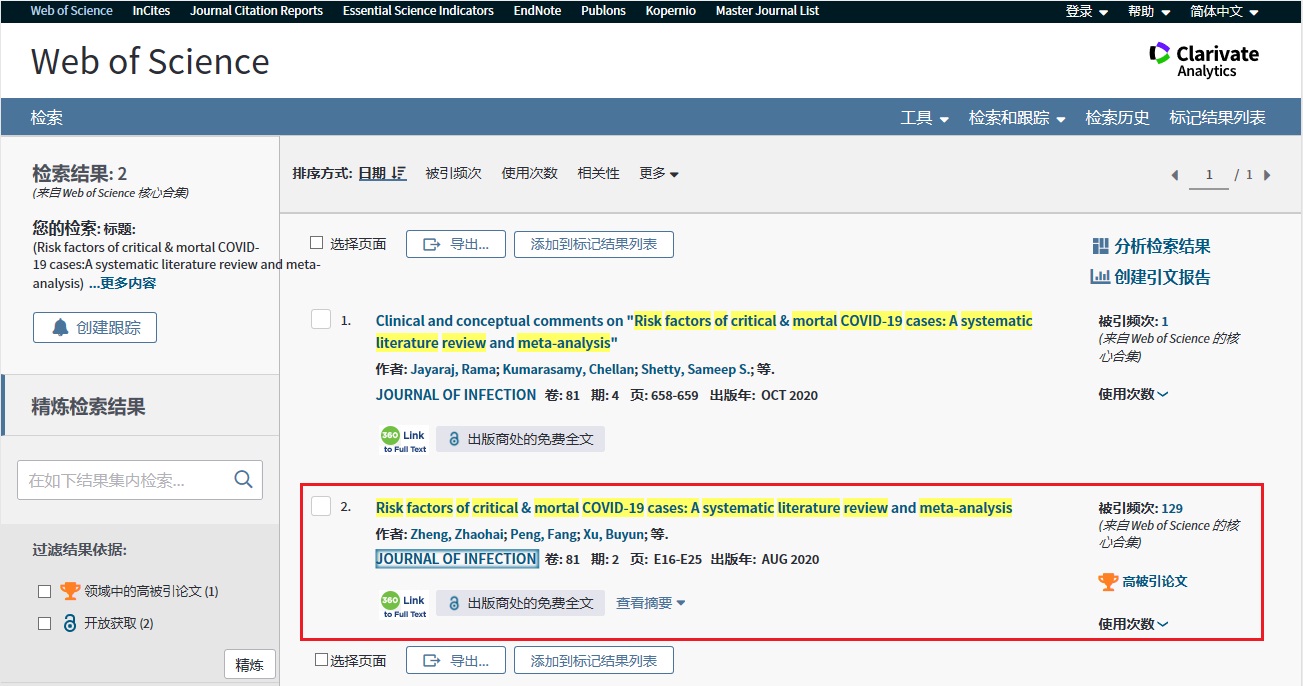Open 360 Link to Full Text for Jayaraj article
1303x686 pixels.
point(404,439)
